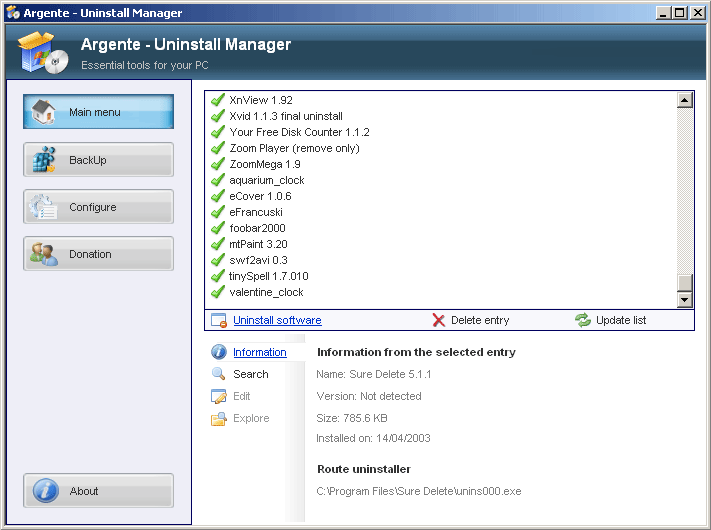The height and width of the screenshot is (530, 711).
Task: Click green checkmark beside Zoom Player
Action: (218, 148)
